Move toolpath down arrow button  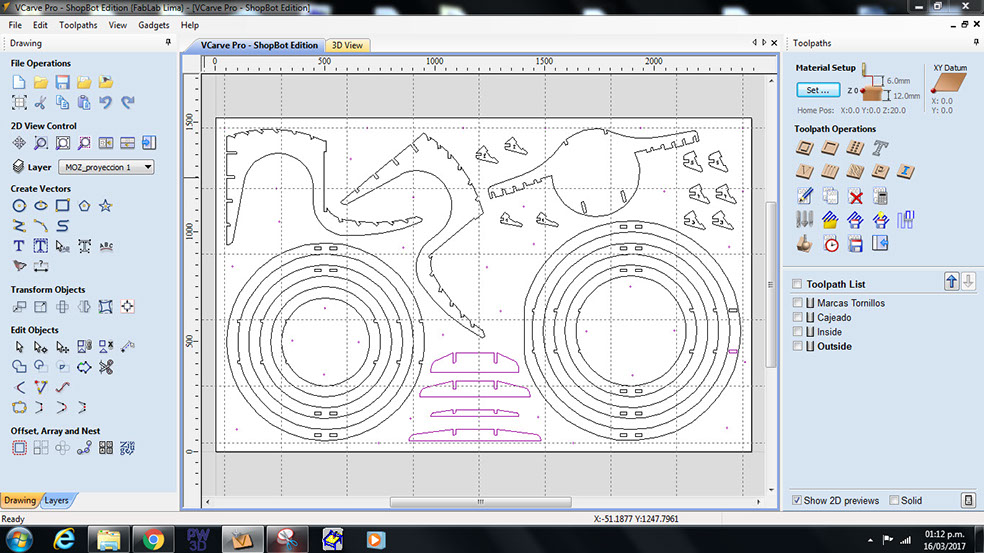pos(968,282)
